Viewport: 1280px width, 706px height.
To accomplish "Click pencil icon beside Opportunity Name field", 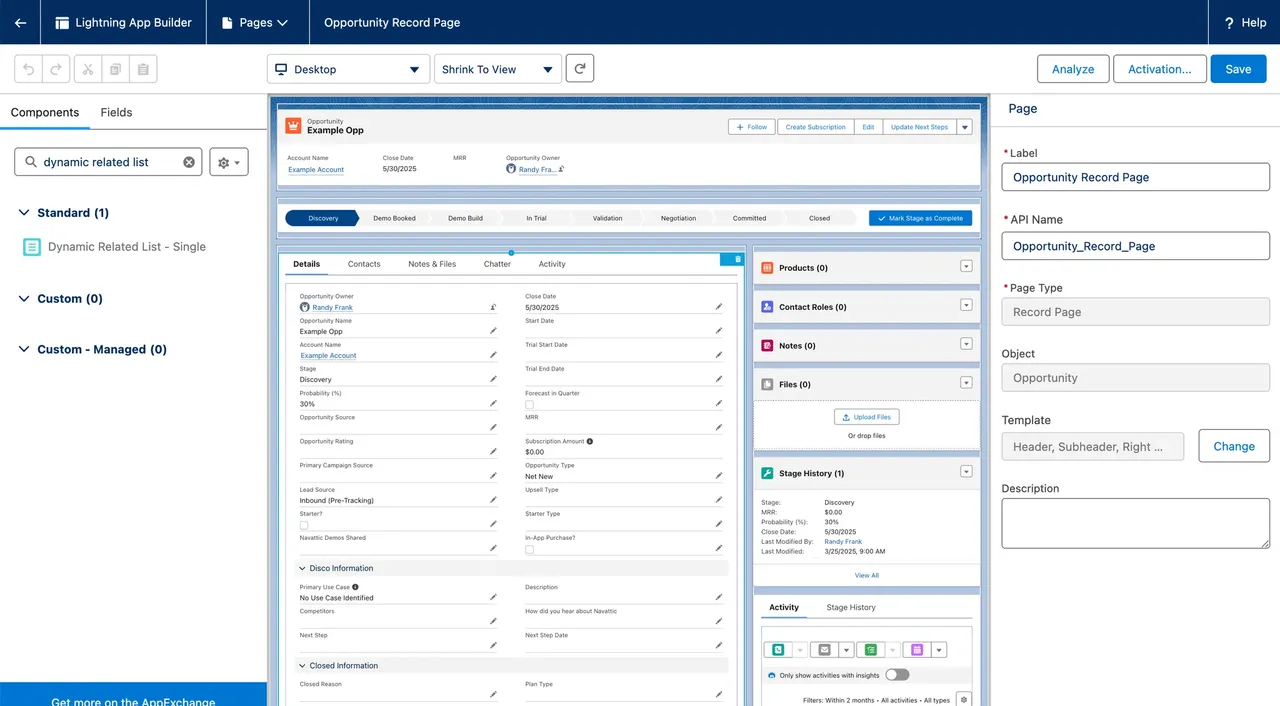I will coord(493,331).
